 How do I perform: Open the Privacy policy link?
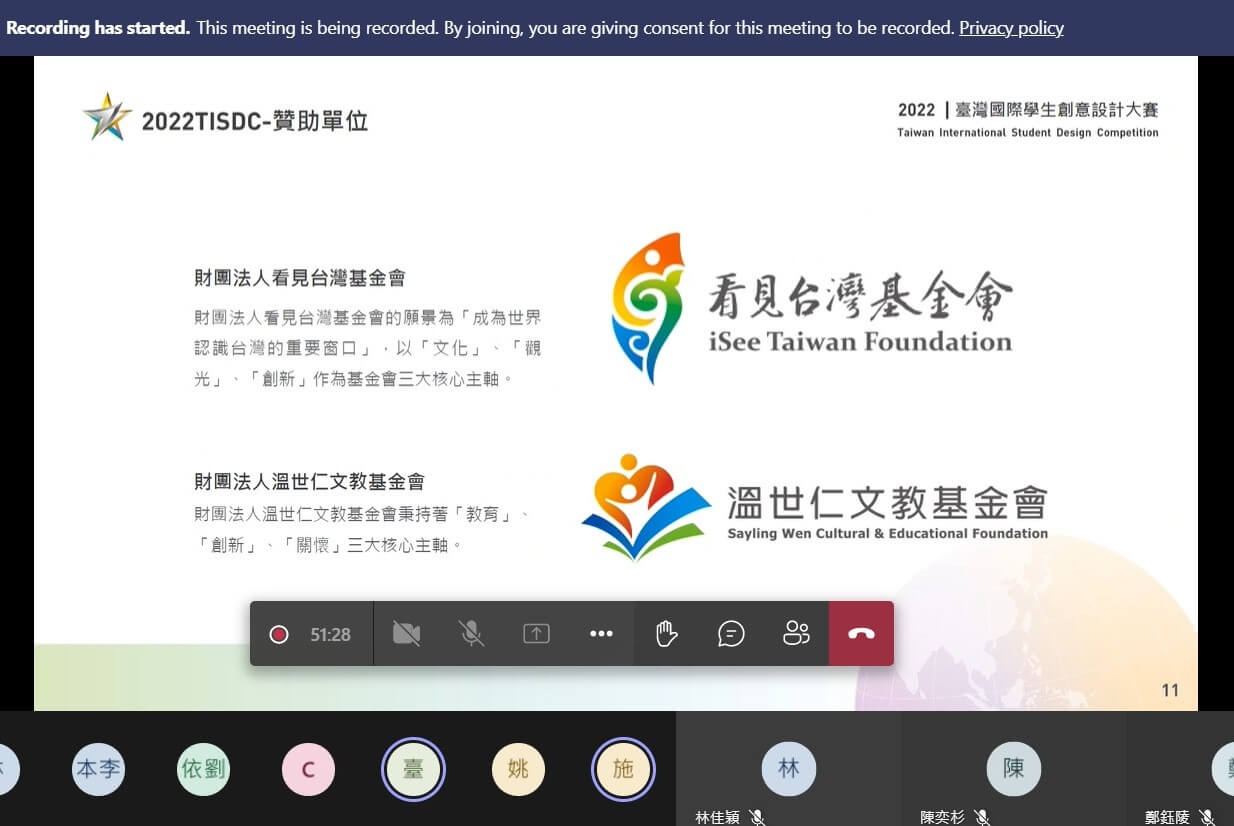pos(1011,28)
